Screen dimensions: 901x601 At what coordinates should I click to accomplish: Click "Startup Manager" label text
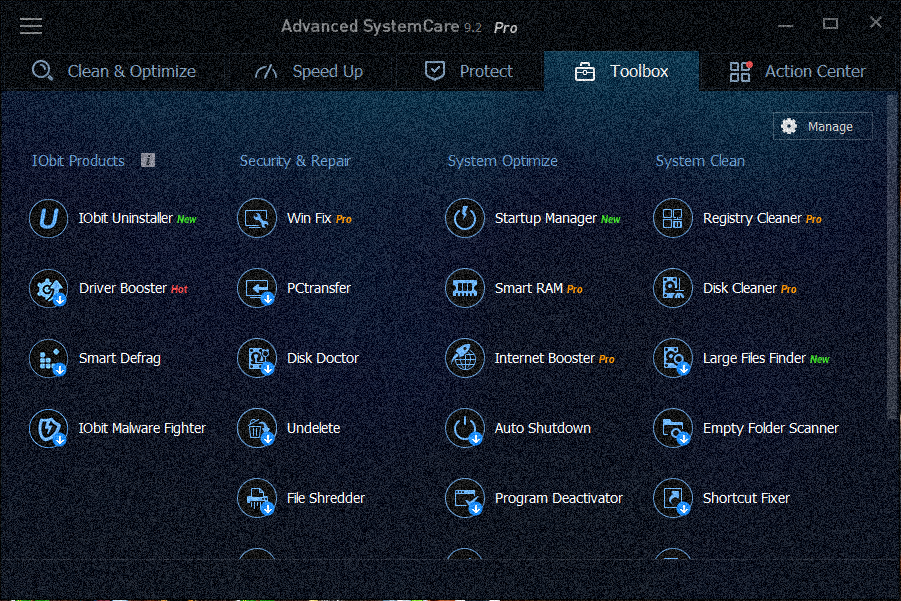pos(545,218)
